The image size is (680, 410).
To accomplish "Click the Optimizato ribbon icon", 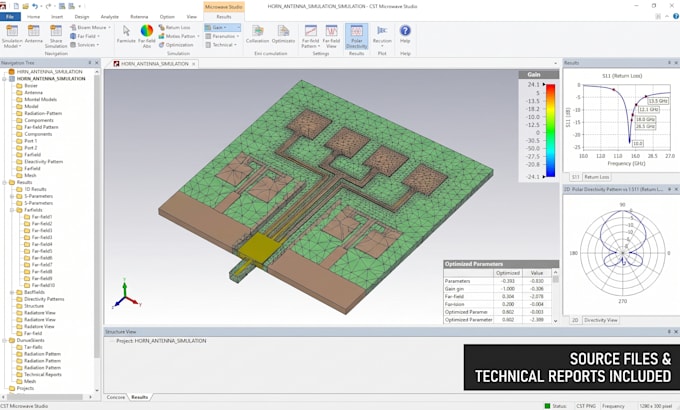I will (283, 34).
